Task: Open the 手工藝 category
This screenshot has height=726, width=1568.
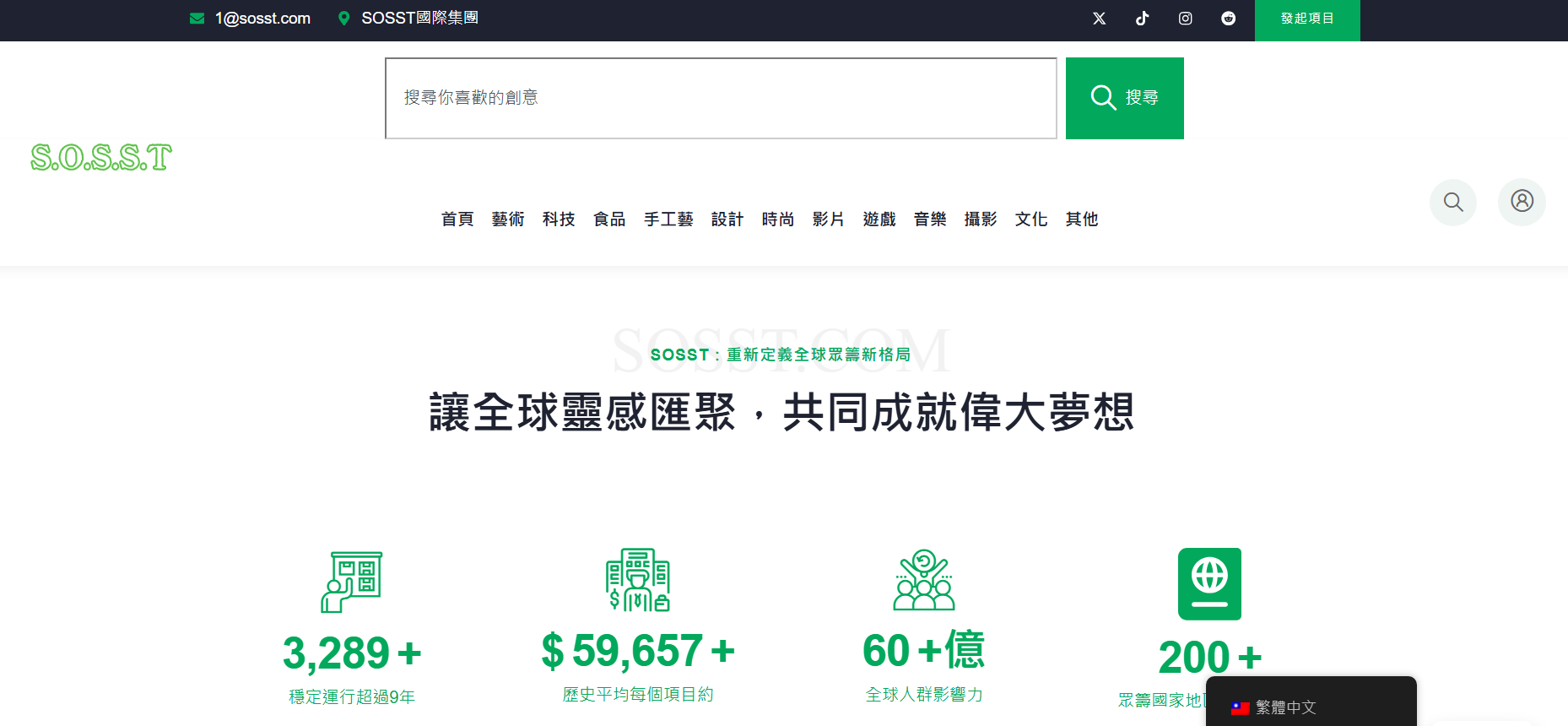Action: click(668, 219)
